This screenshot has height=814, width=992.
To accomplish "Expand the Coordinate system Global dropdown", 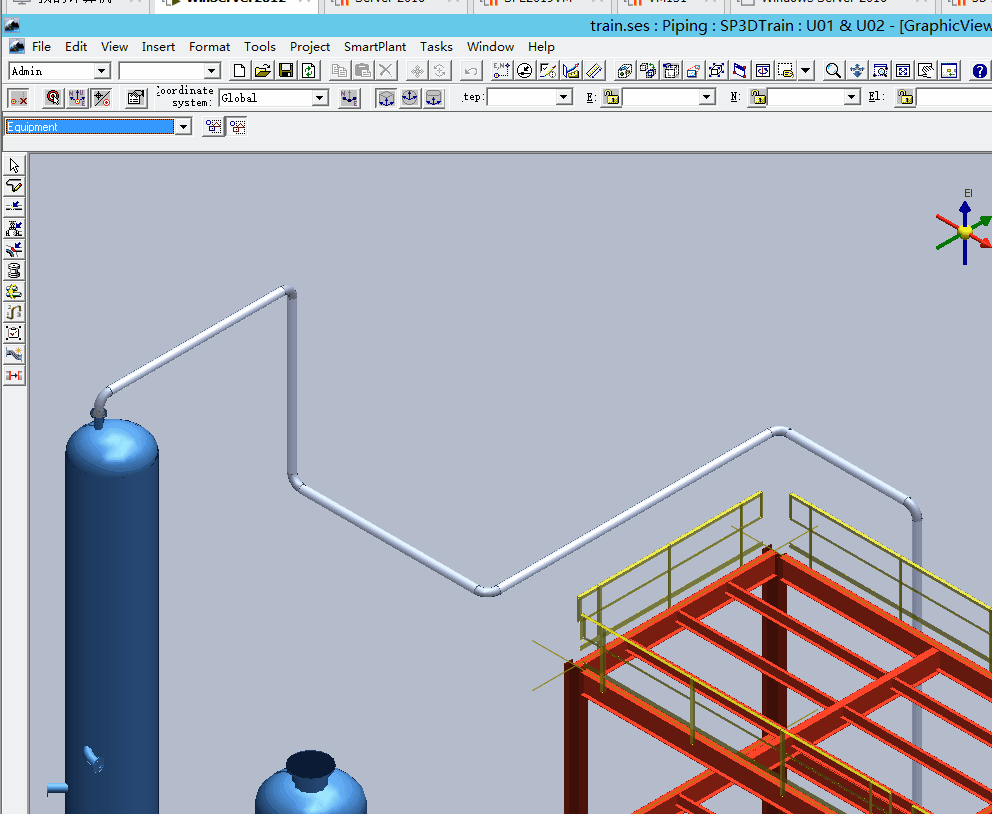I will coord(319,98).
